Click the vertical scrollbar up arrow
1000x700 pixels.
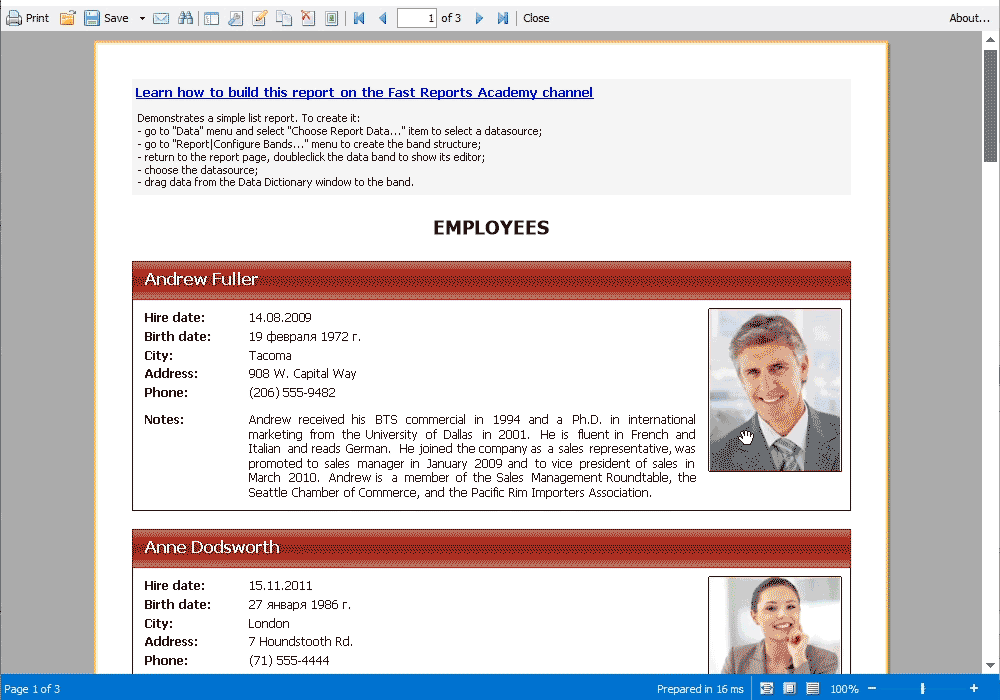(990, 40)
